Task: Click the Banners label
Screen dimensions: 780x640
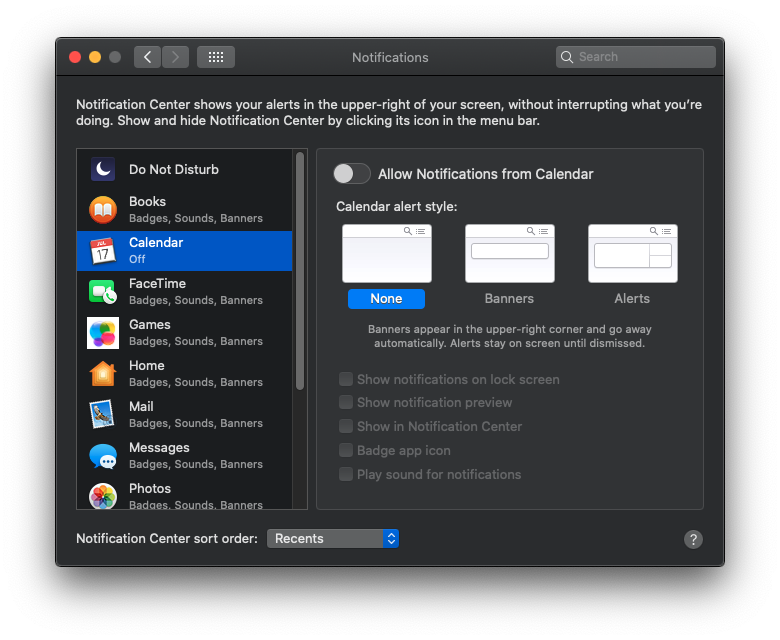Action: tap(509, 298)
